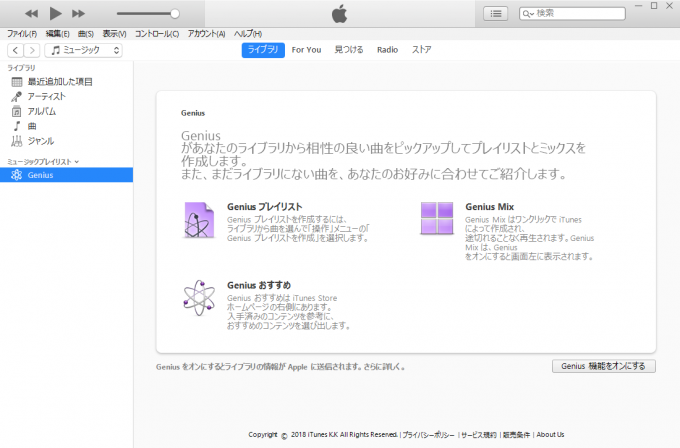Go back with the left chevron button
This screenshot has width=680, height=448.
click(x=16, y=50)
